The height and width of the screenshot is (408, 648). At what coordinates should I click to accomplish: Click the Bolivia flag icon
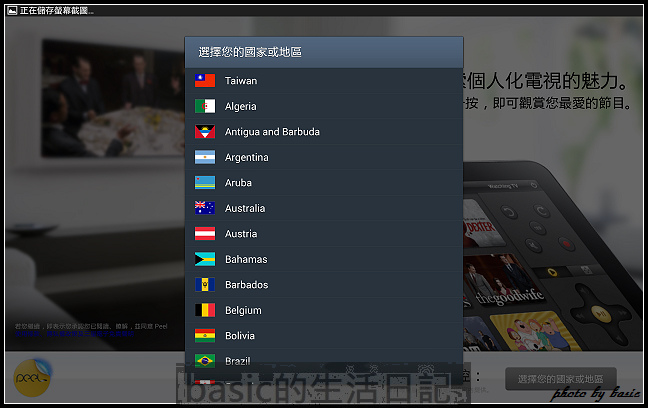pyautogui.click(x=205, y=336)
